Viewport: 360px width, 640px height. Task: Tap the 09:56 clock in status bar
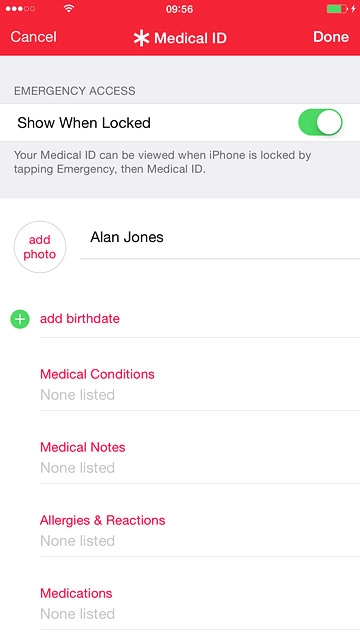click(179, 9)
